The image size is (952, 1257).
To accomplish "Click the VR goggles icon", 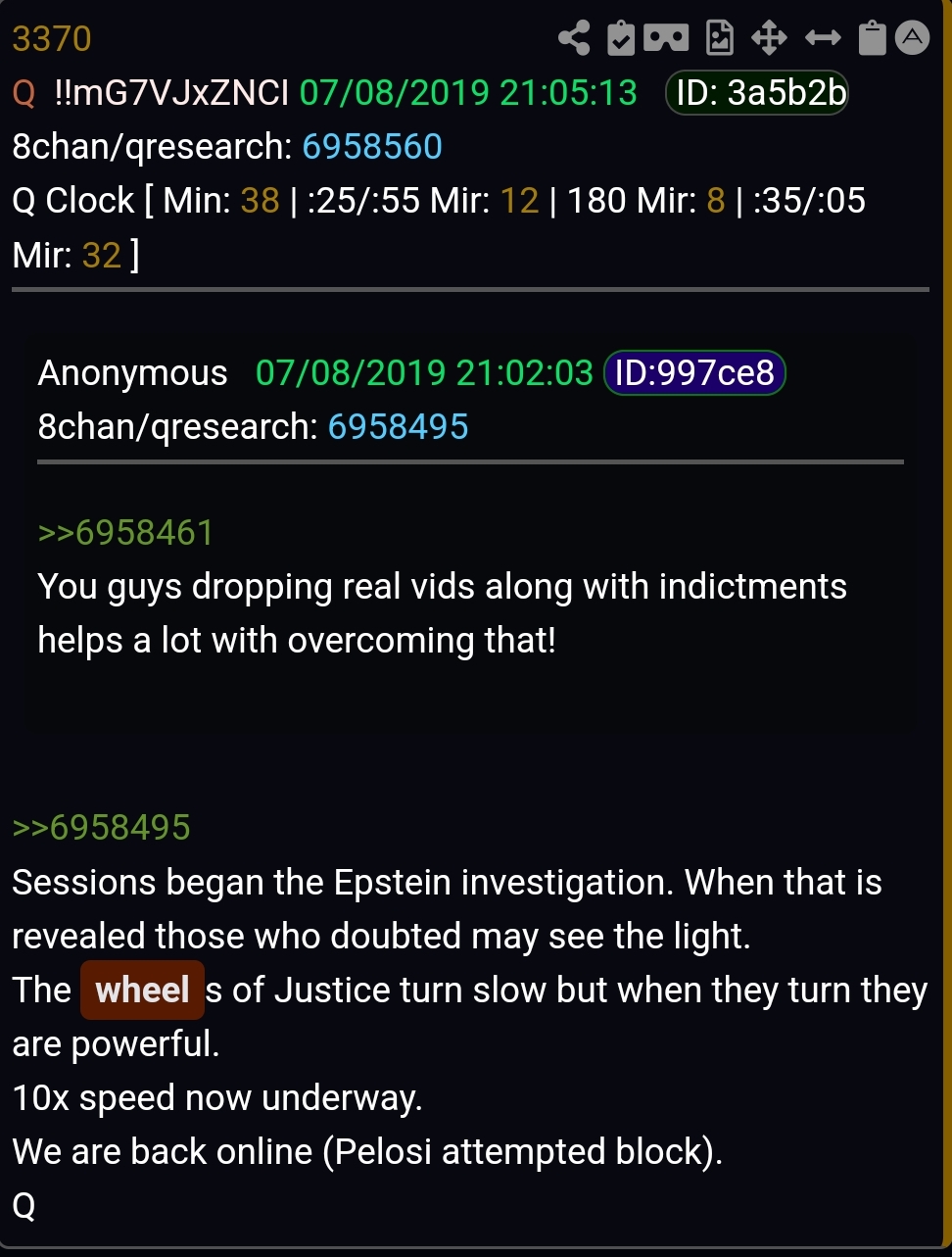I will coord(666,38).
